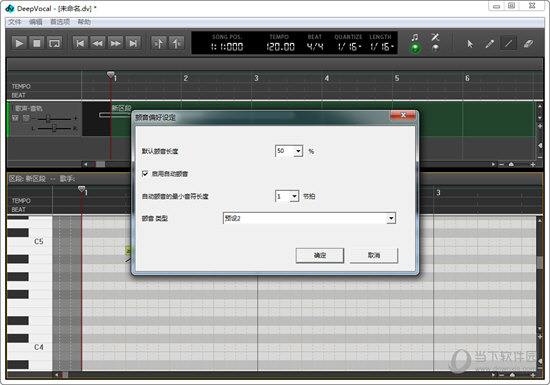Select the arrow pointer tool
Screen dimensions: 550x385
click(x=470, y=44)
